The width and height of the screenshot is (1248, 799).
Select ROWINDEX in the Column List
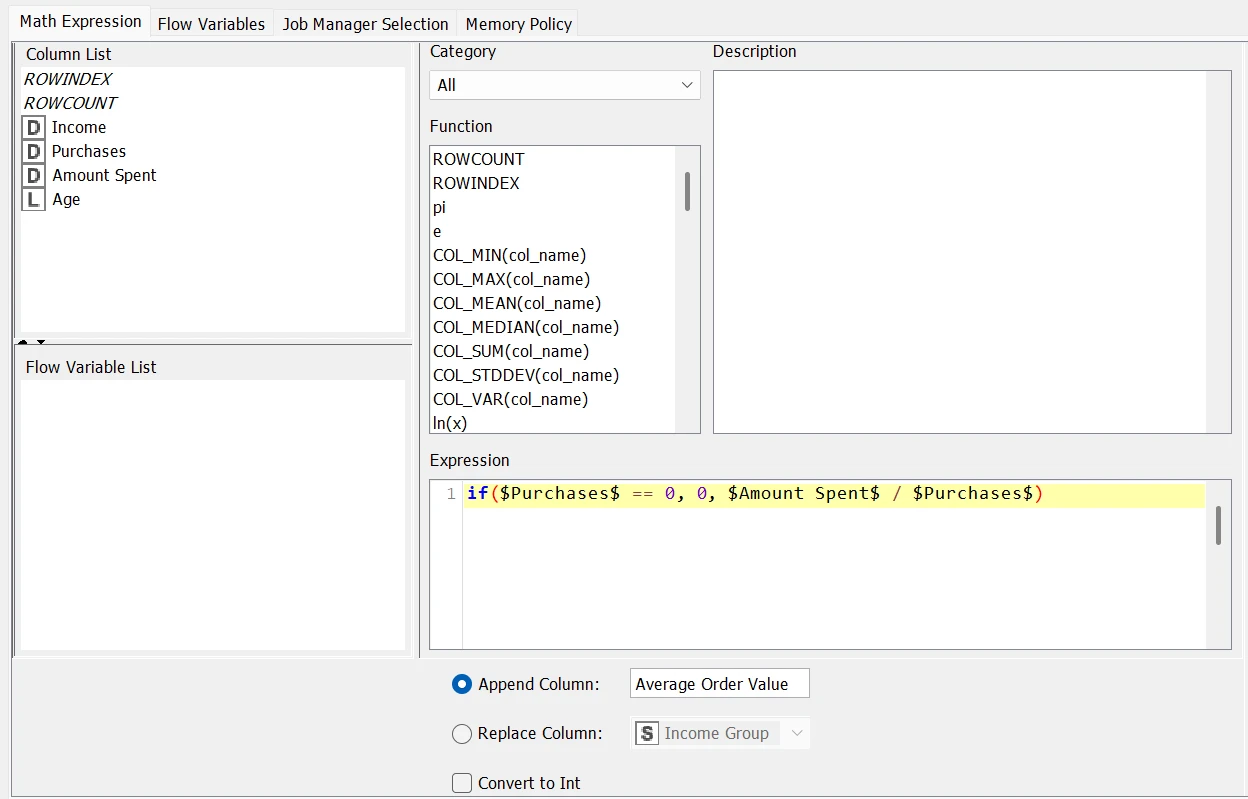click(x=68, y=79)
